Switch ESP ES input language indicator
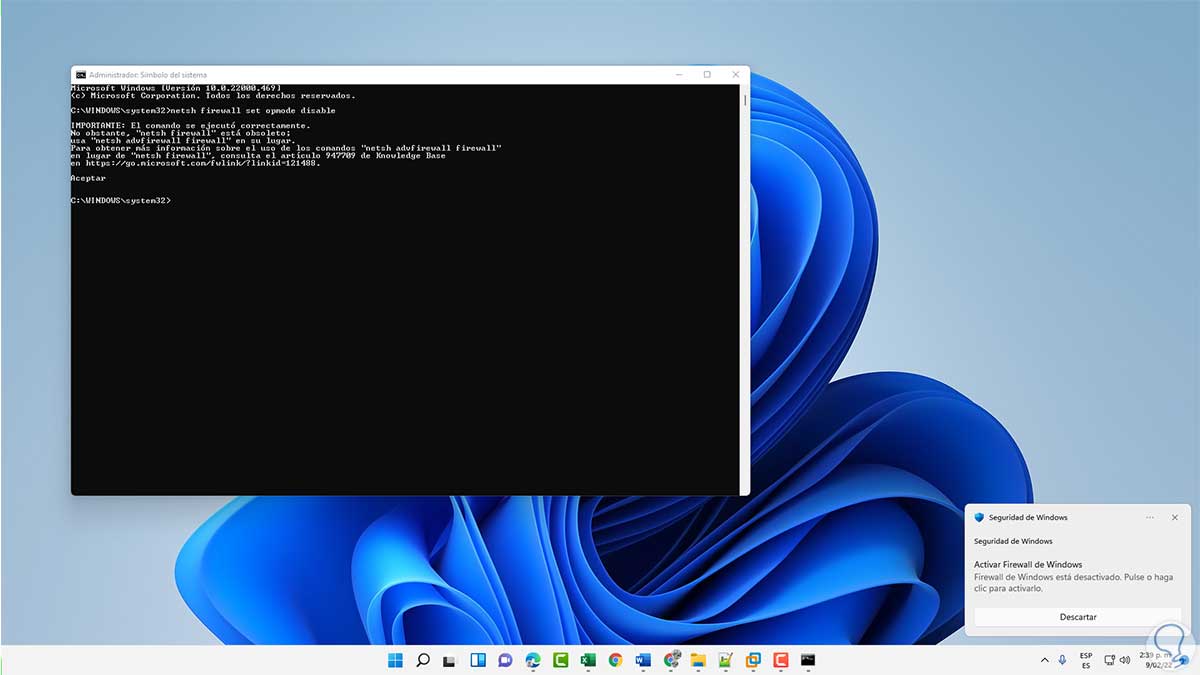The image size is (1200, 675). click(1086, 660)
